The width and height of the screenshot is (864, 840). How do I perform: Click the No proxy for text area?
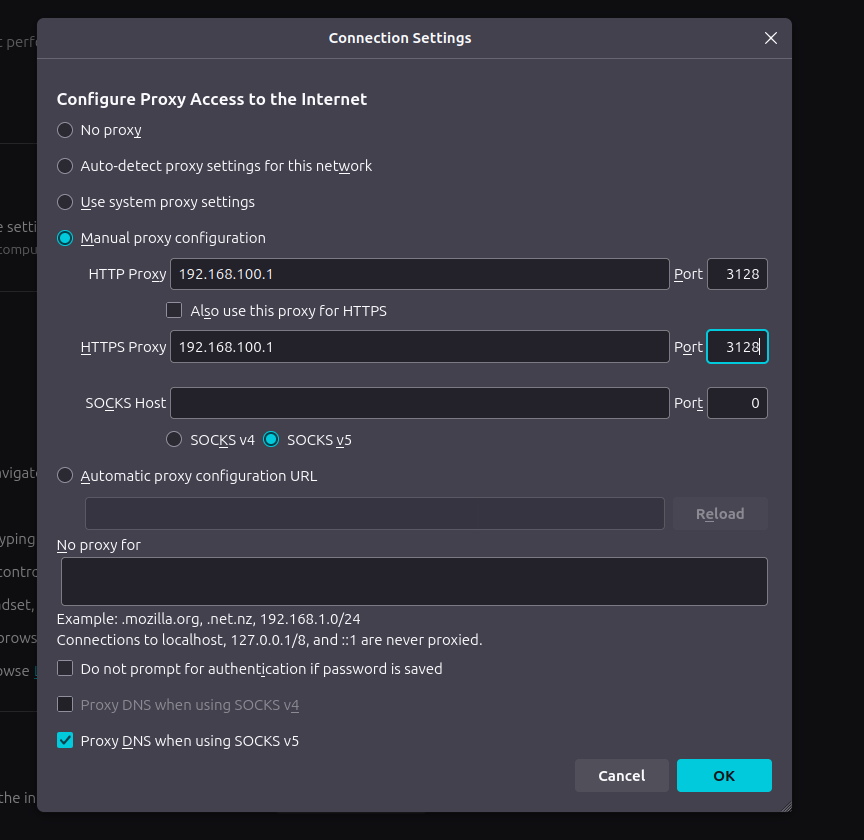[414, 581]
